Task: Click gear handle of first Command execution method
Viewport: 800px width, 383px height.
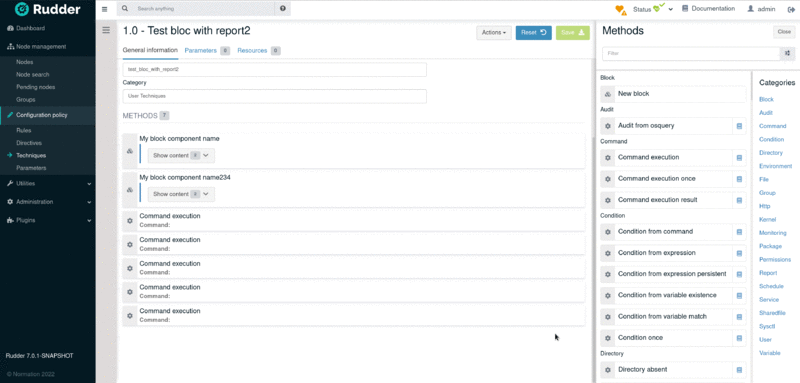Action: (x=130, y=220)
